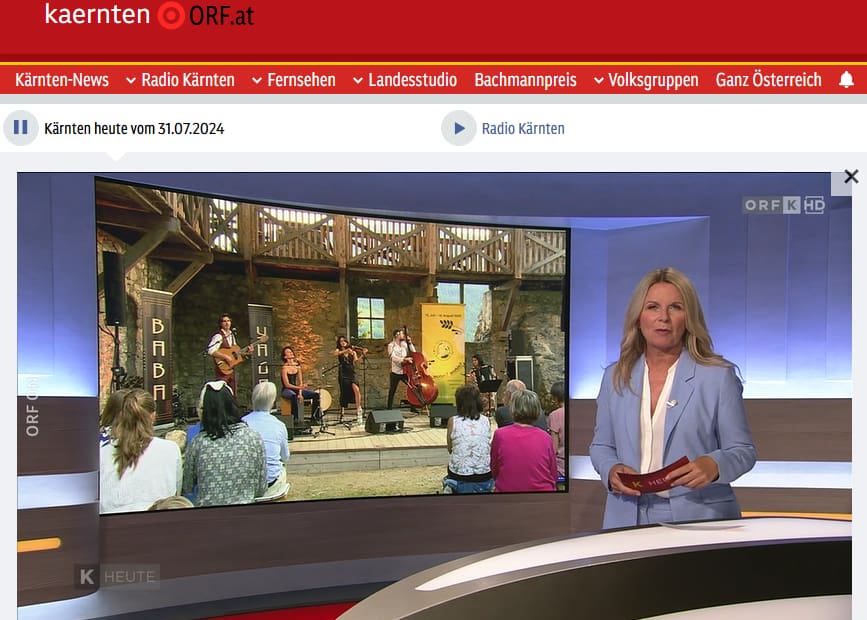Go to Ganz Österreich section
Image resolution: width=867 pixels, height=620 pixels.
768,80
